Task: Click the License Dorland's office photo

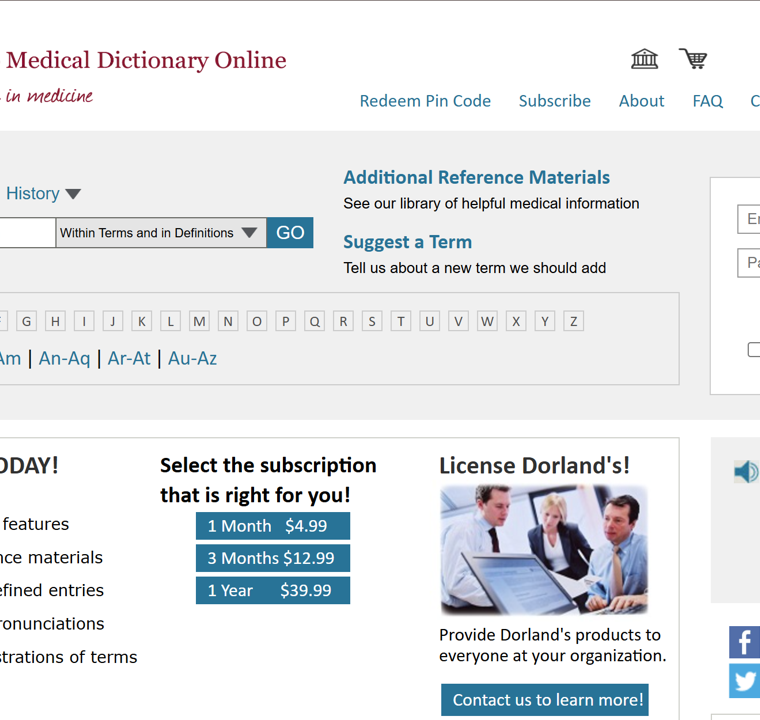Action: tap(544, 550)
